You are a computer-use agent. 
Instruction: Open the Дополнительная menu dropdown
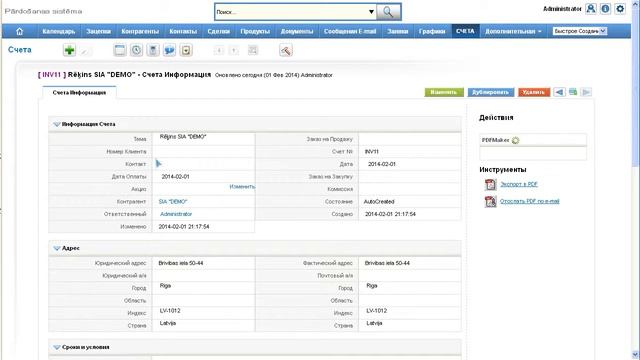coord(513,31)
